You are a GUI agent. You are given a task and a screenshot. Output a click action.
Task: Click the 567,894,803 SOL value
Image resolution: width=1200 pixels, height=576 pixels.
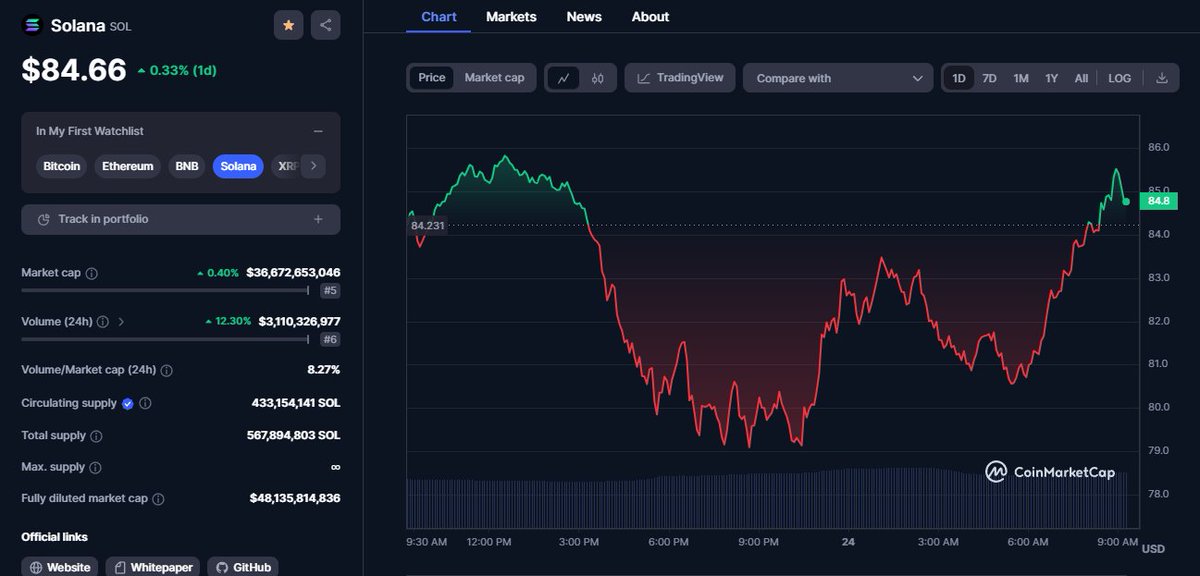click(x=293, y=436)
